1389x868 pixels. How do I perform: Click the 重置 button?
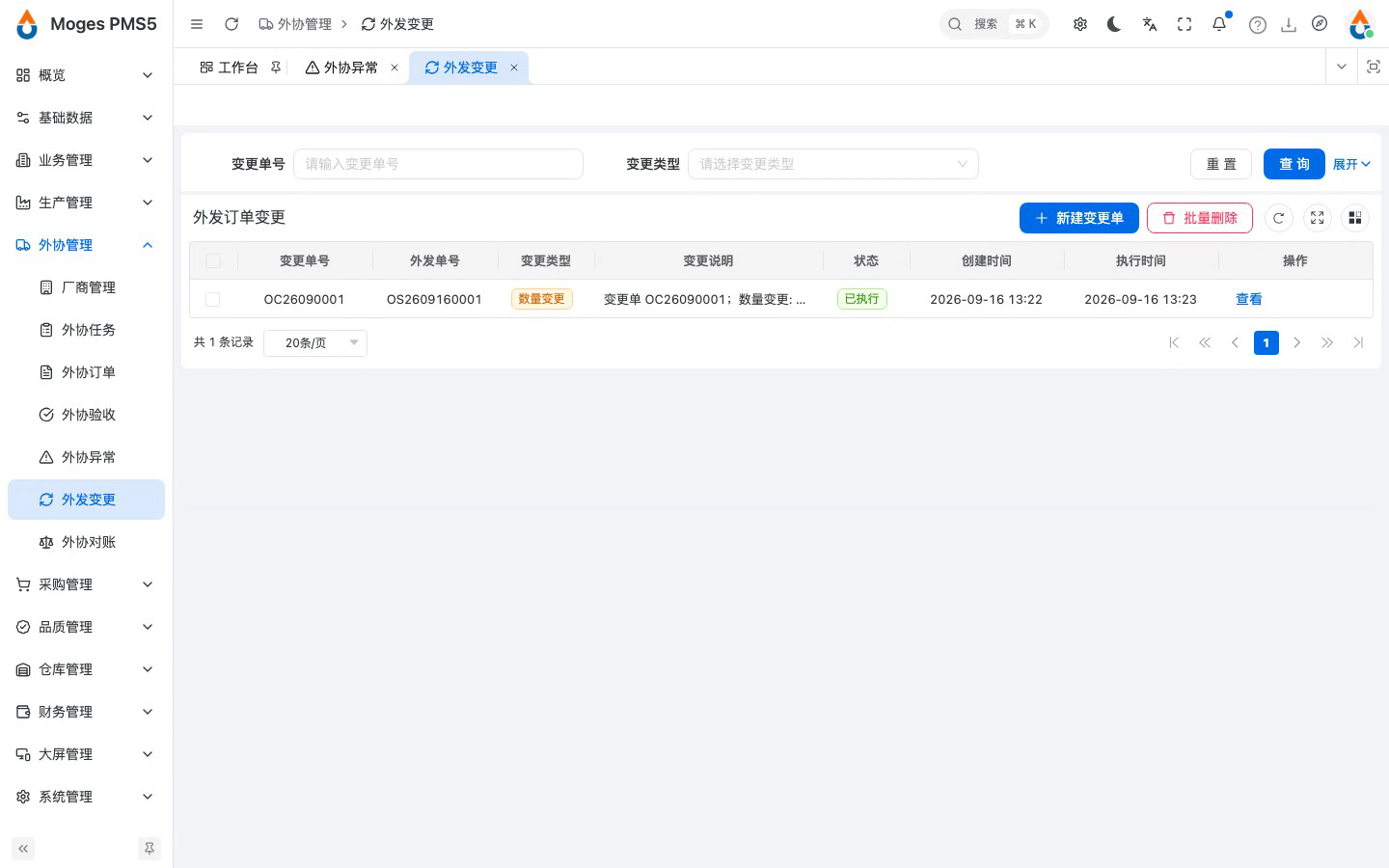click(1221, 164)
